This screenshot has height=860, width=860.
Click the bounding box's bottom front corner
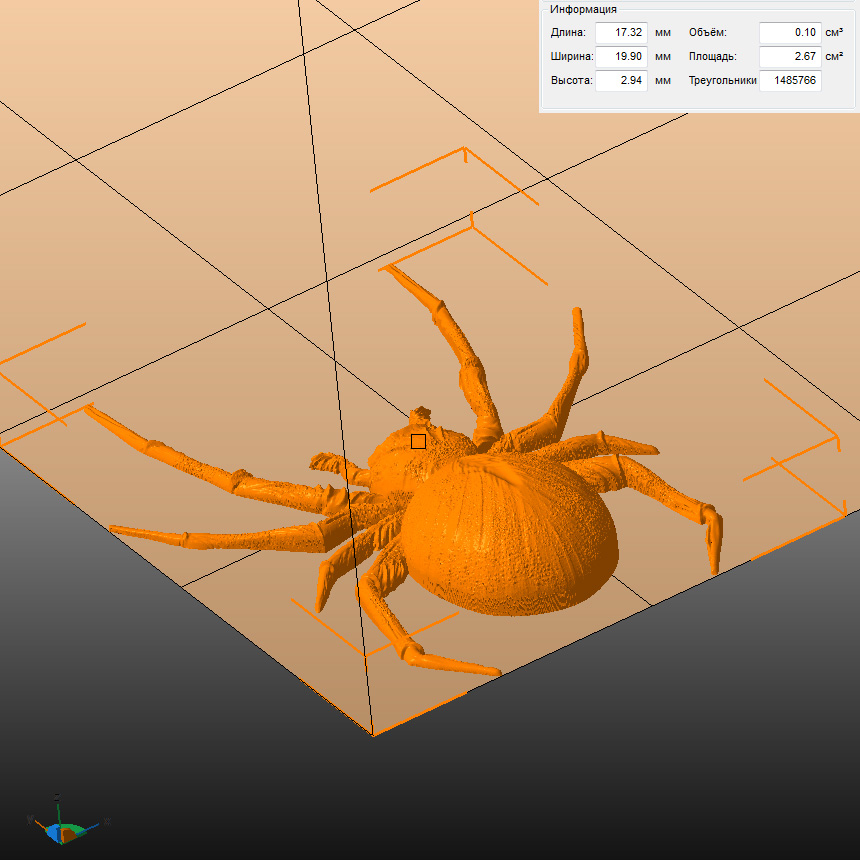(373, 735)
